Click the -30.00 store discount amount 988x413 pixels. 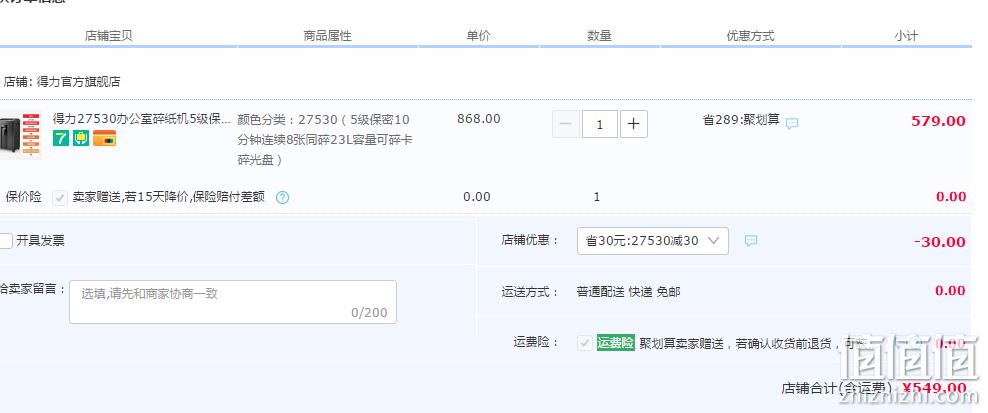tap(939, 242)
